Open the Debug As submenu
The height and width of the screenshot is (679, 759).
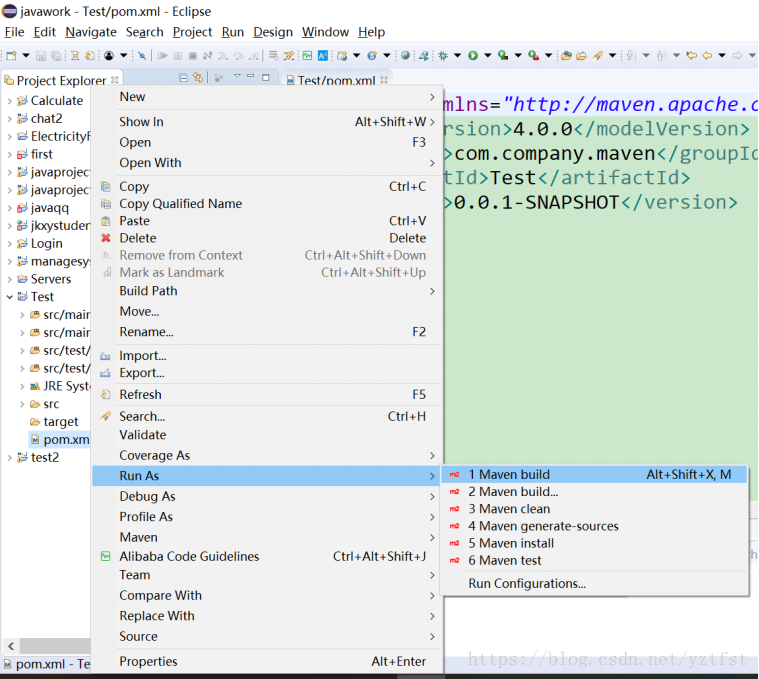(x=267, y=497)
